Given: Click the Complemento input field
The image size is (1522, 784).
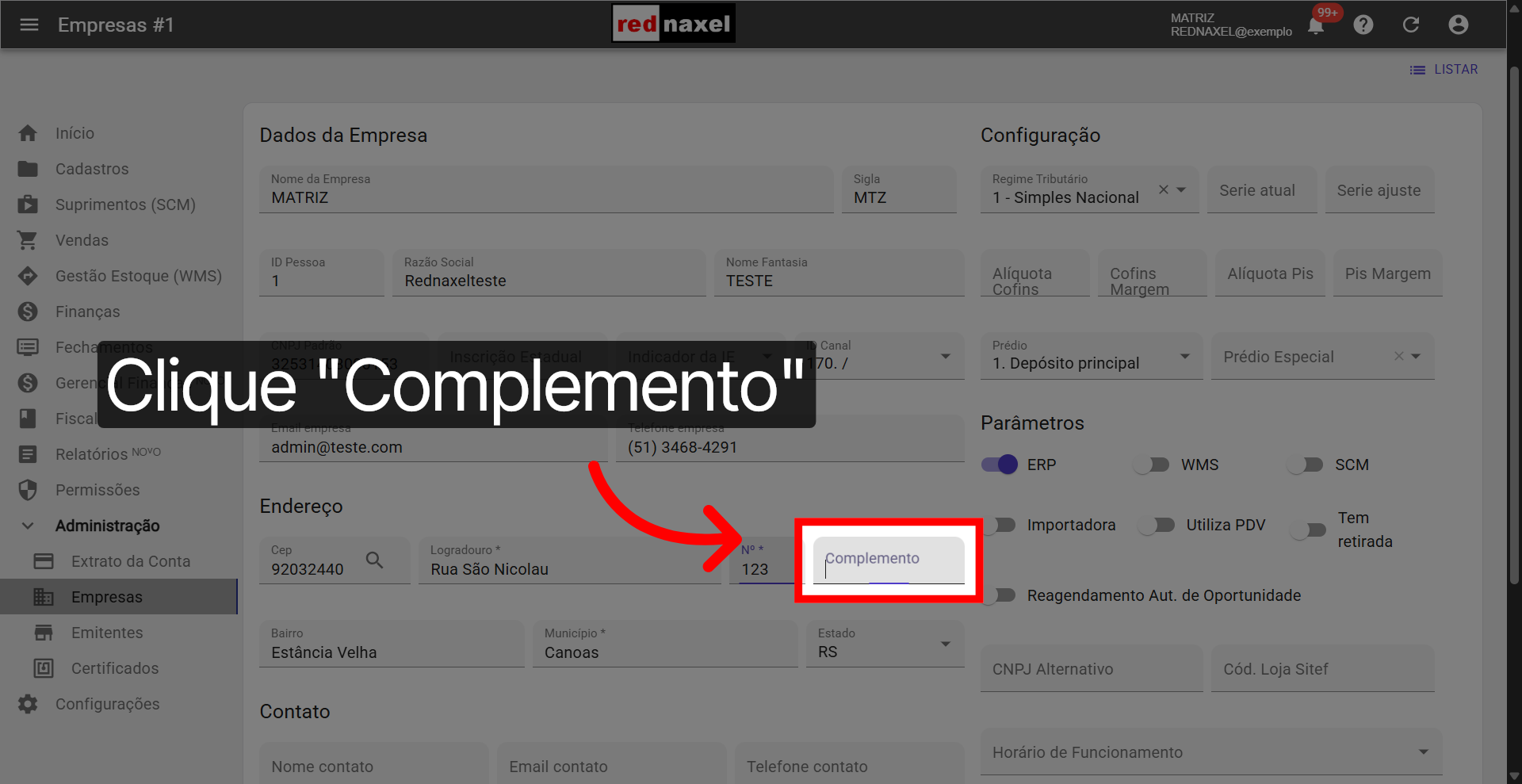Looking at the screenshot, I should tap(887, 560).
